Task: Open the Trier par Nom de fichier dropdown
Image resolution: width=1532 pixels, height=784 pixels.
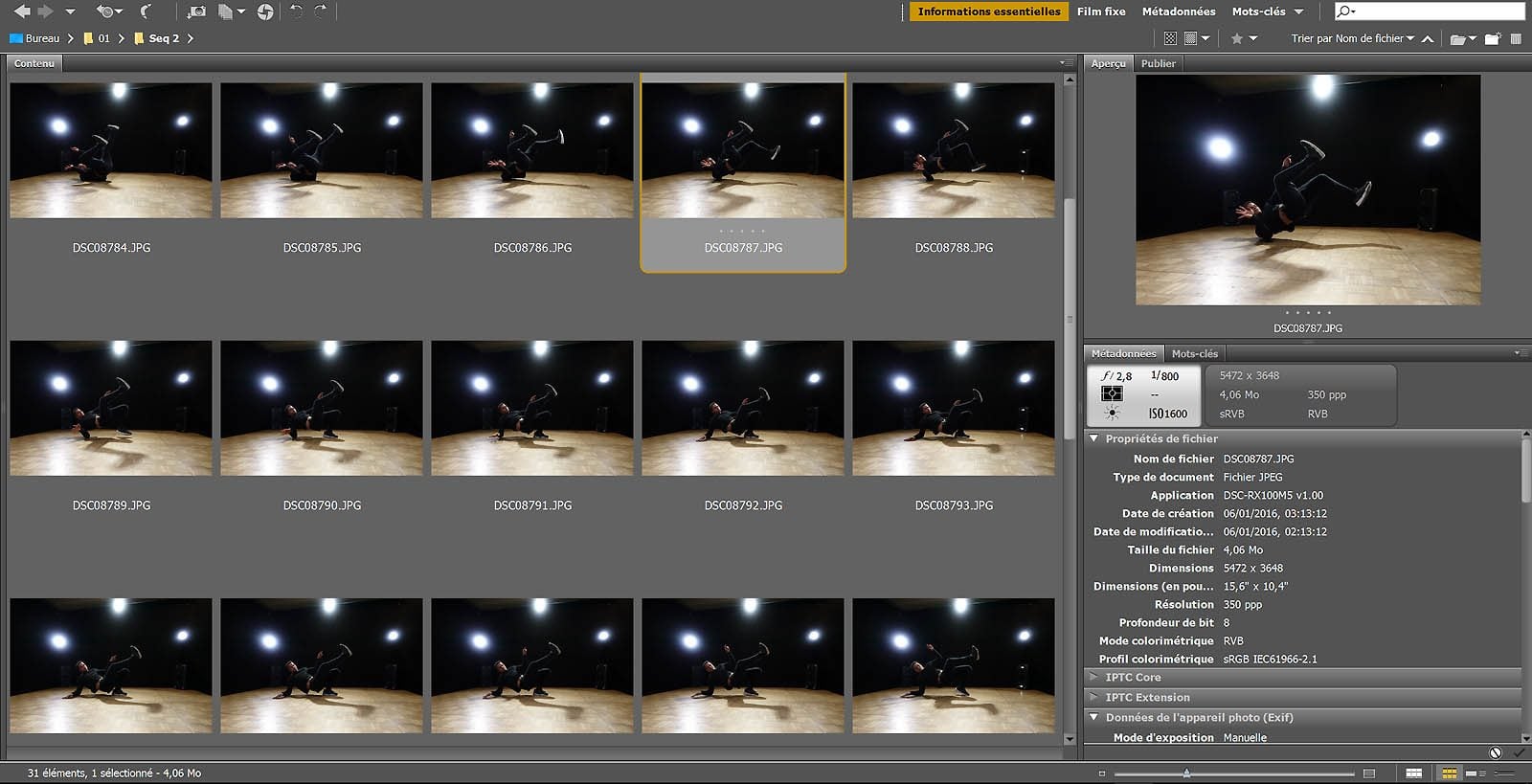Action: tap(1351, 39)
